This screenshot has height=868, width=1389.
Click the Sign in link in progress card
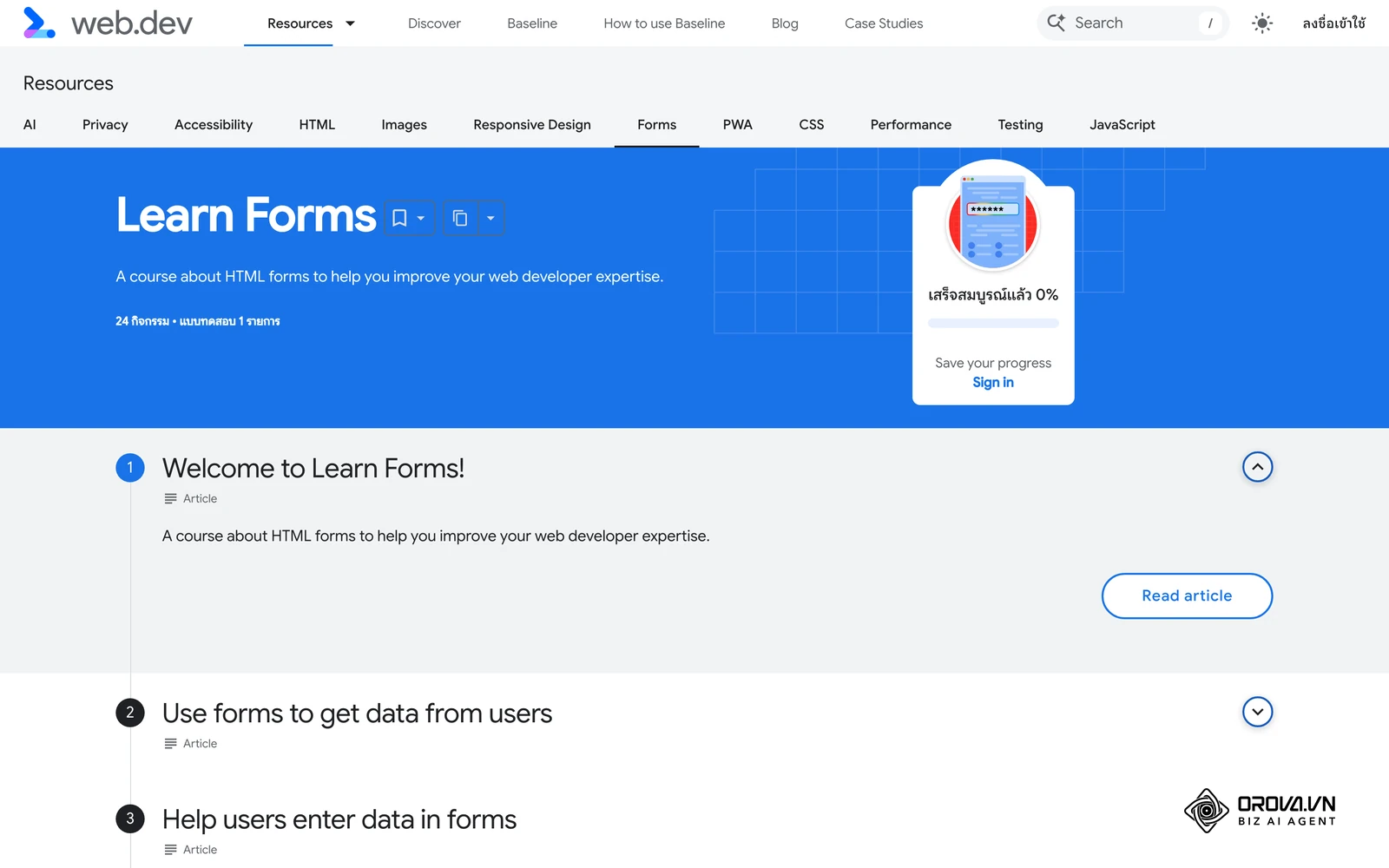(x=993, y=382)
